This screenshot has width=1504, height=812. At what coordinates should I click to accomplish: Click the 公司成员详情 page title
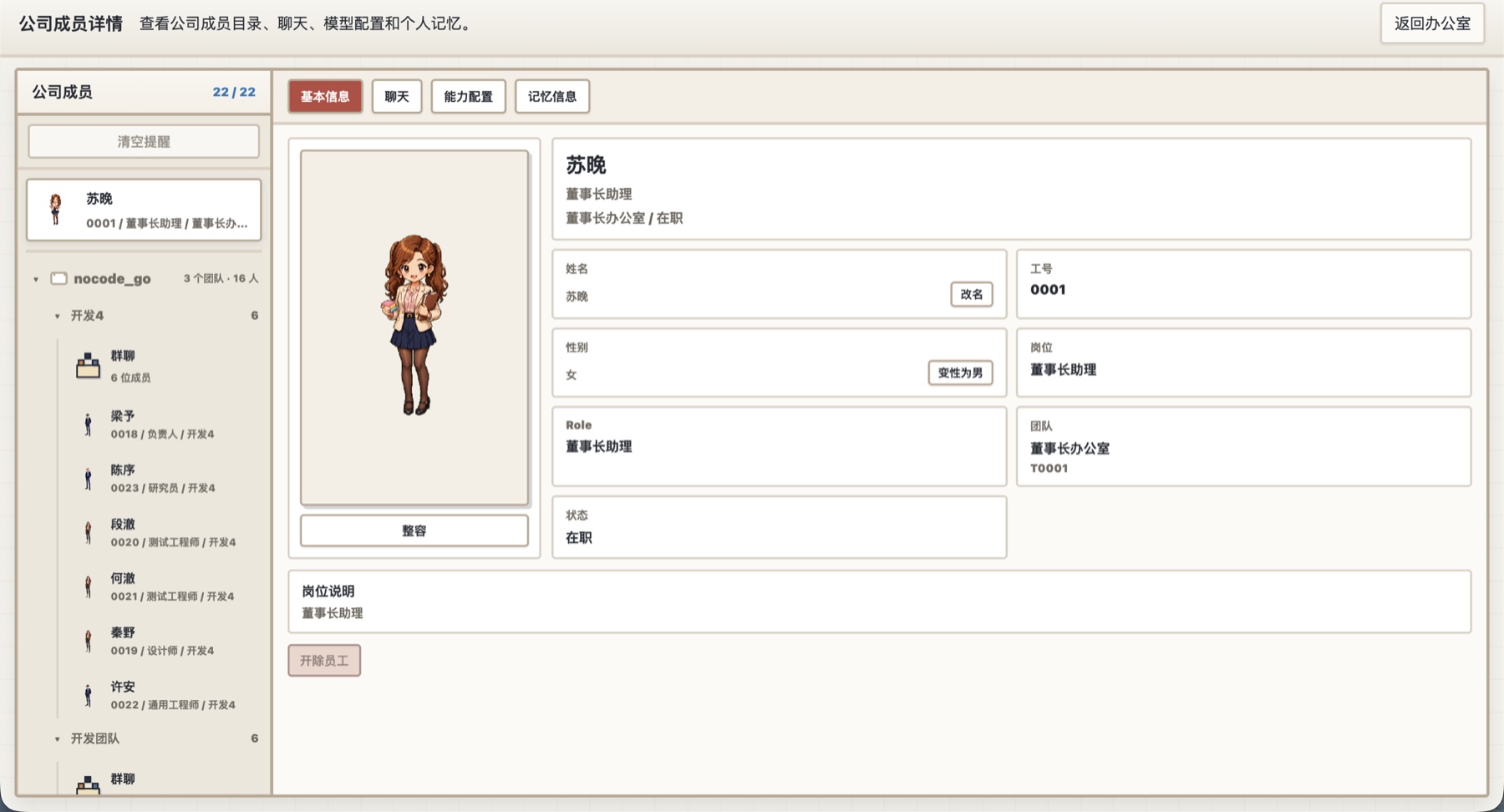pos(71,23)
